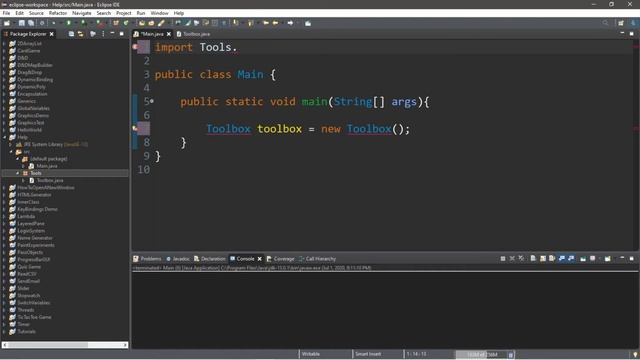Toggle Pin Console in Console toolbar
The image size is (640, 360).
[583, 258]
